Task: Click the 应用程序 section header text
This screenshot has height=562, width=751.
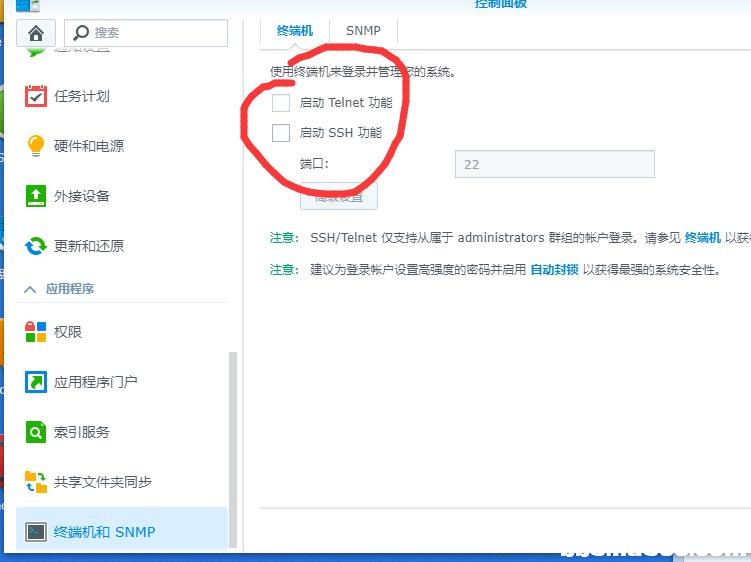Action: (x=70, y=289)
